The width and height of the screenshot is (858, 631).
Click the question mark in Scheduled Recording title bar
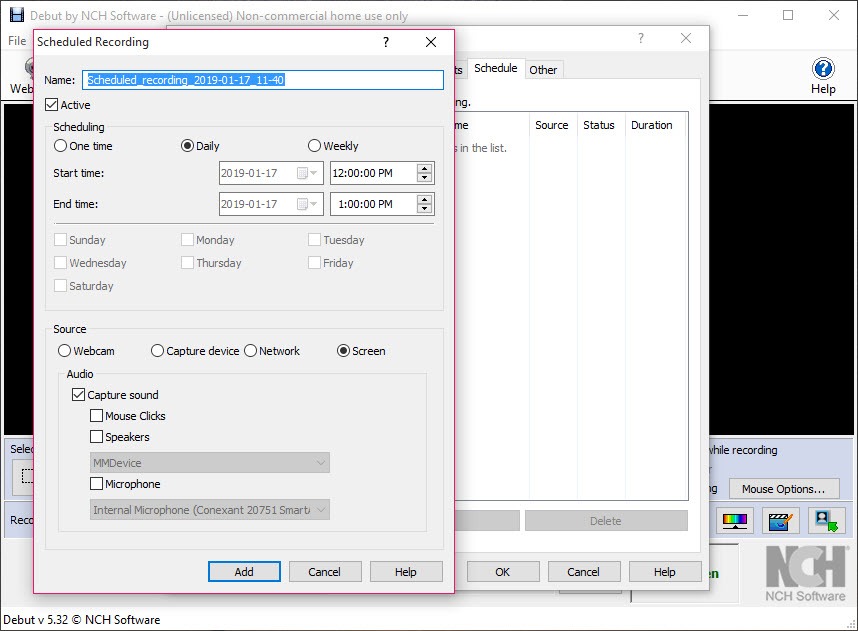click(x=386, y=42)
